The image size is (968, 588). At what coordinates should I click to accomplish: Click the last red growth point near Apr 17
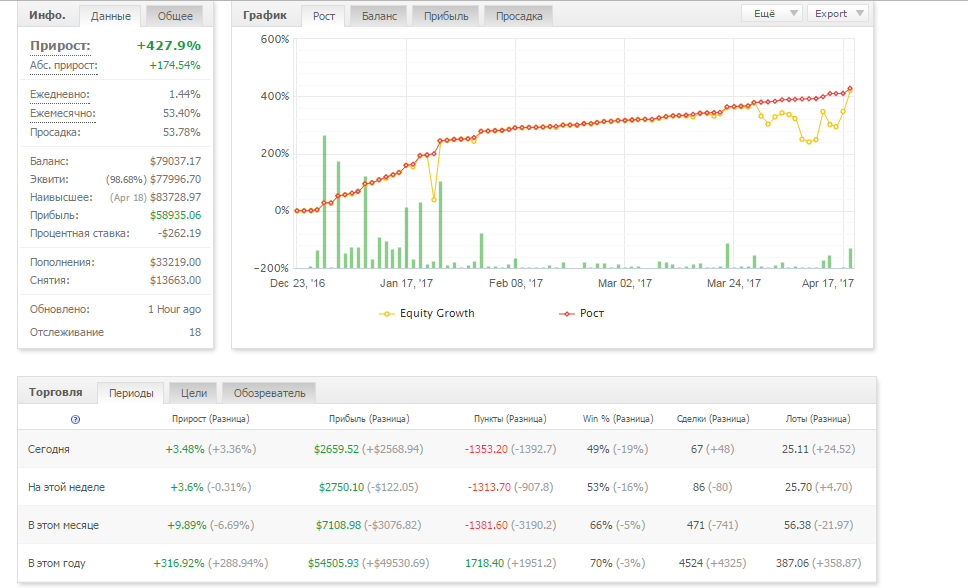(x=850, y=88)
